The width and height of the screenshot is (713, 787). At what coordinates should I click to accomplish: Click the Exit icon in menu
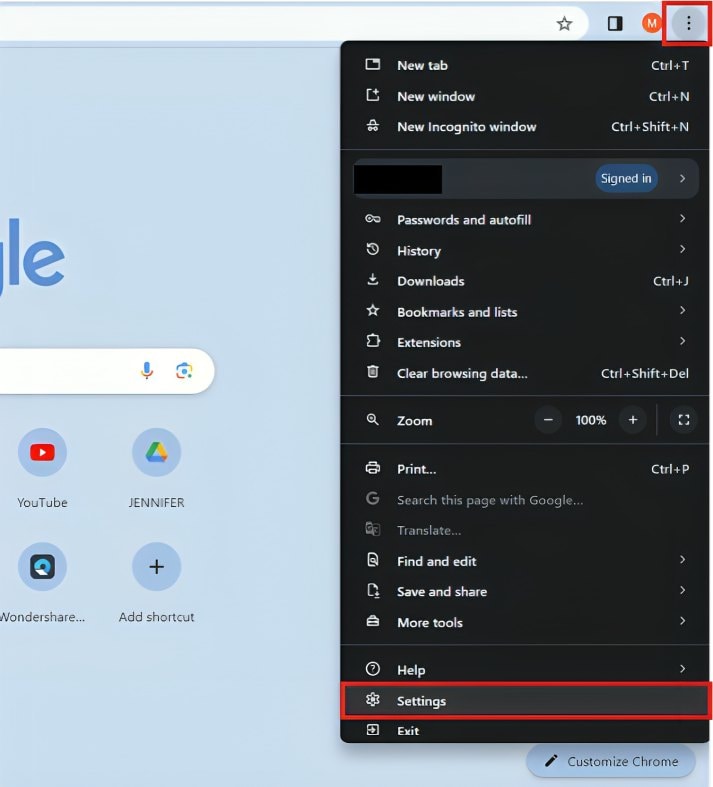click(x=373, y=729)
